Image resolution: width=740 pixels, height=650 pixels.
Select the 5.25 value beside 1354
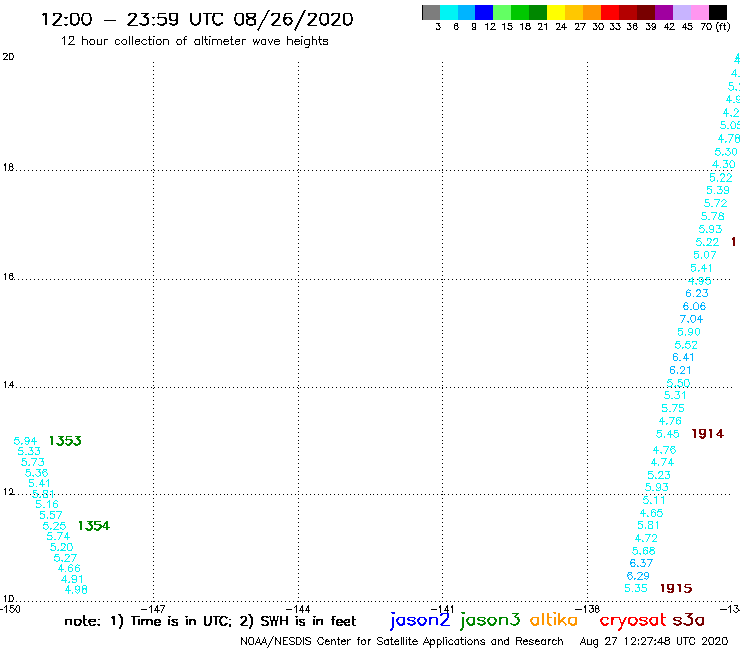pos(54,526)
